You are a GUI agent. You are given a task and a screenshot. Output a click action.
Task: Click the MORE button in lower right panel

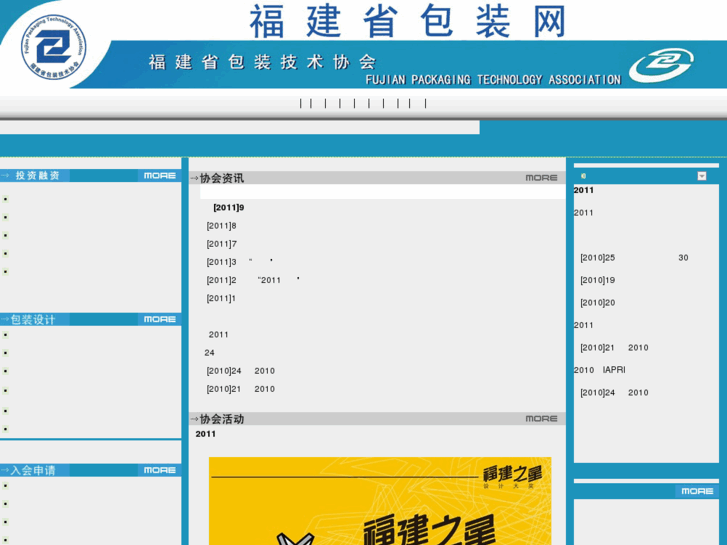click(x=697, y=491)
